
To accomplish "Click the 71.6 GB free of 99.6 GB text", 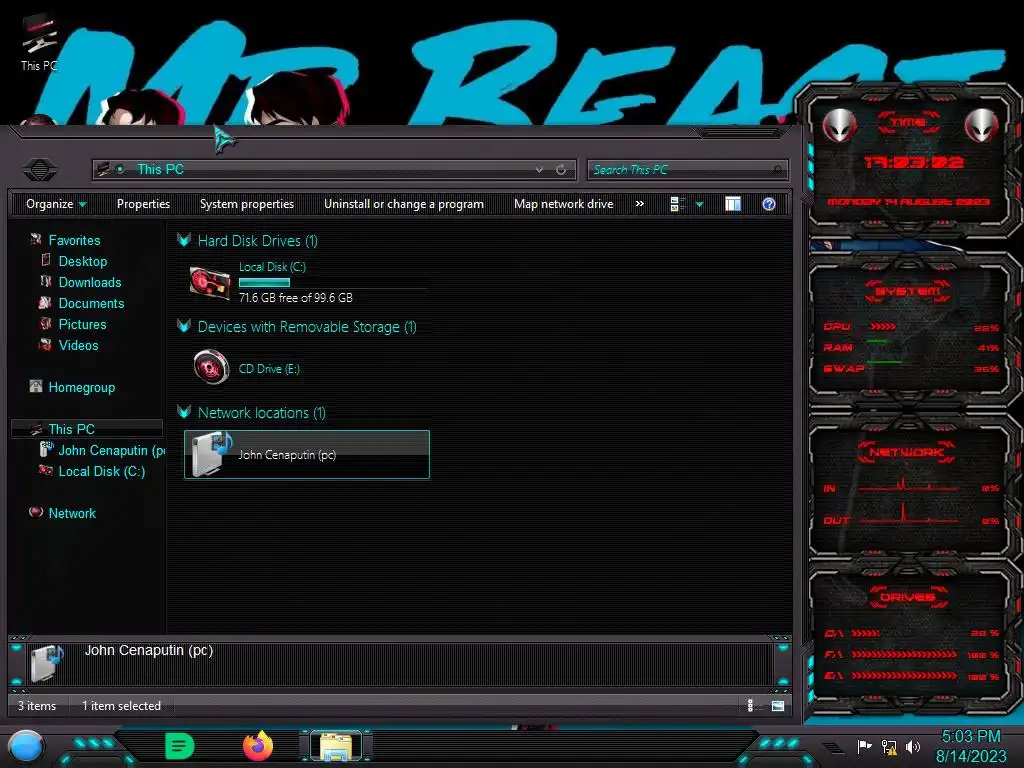I will point(296,298).
